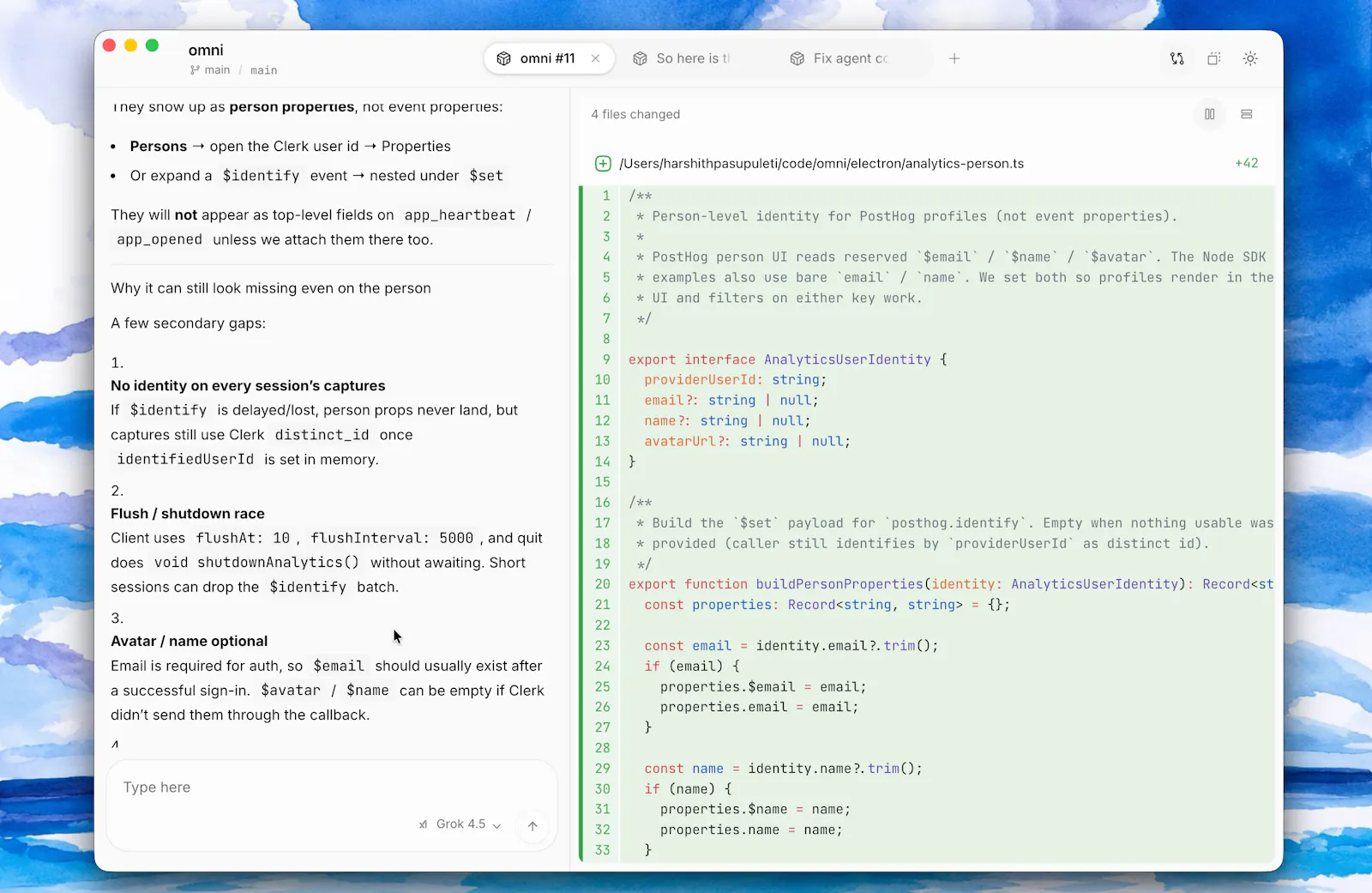Screen dimensions: 1372x893
Task: Click the 'Persons' bold bullet text
Action: click(x=159, y=147)
